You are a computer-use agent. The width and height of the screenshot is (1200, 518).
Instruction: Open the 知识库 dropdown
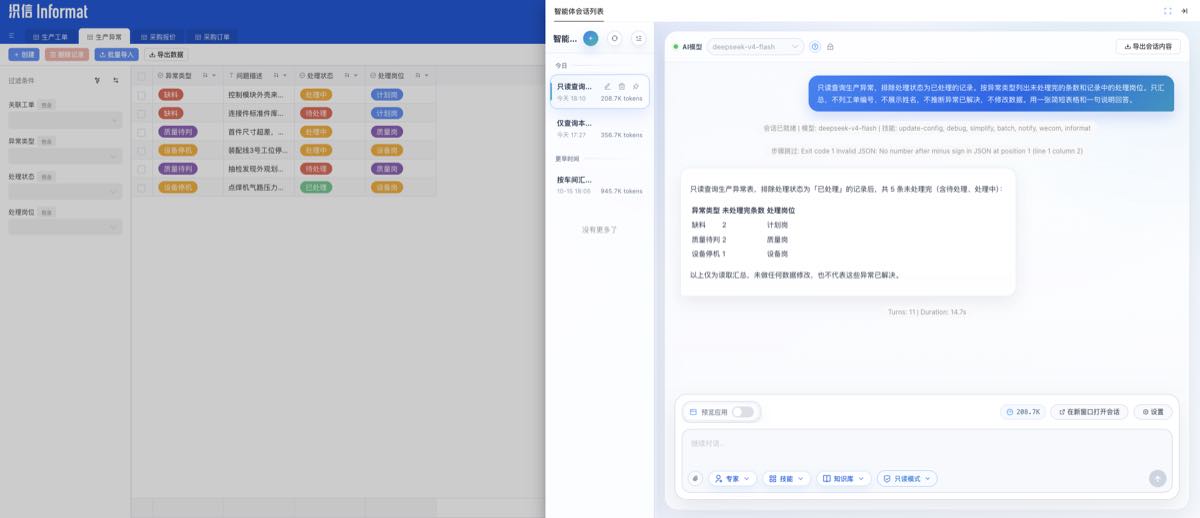(x=844, y=478)
